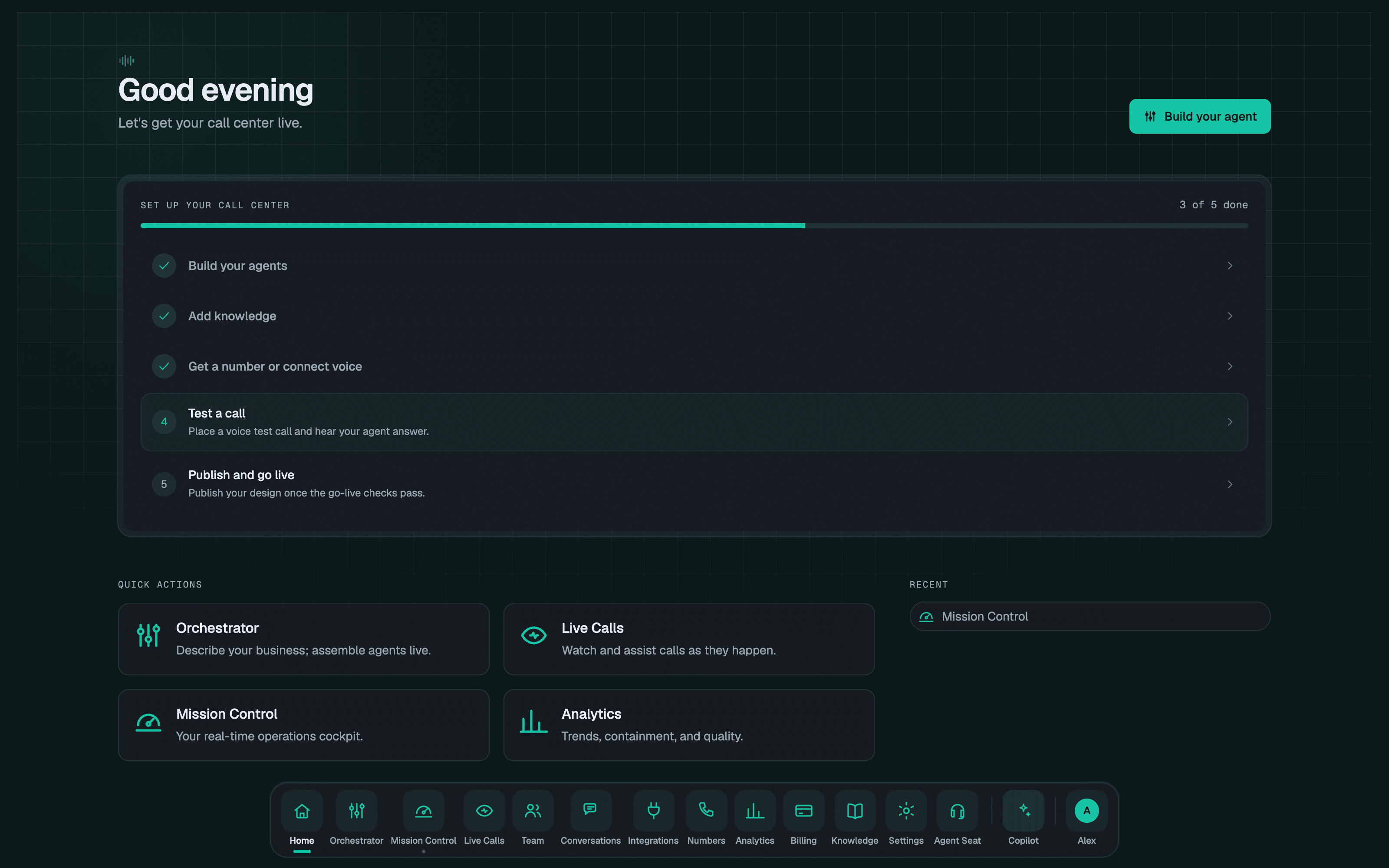Viewport: 1389px width, 868px height.
Task: Expand the Publish and go live chevron
Action: click(1229, 484)
